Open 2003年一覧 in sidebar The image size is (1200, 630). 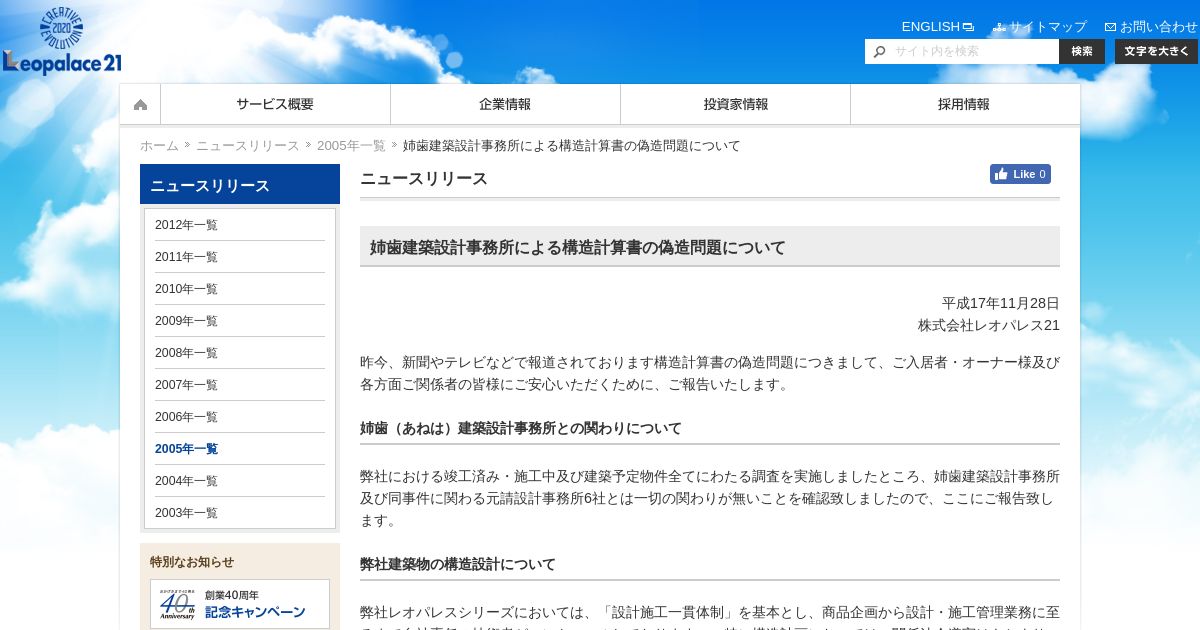pos(240,513)
